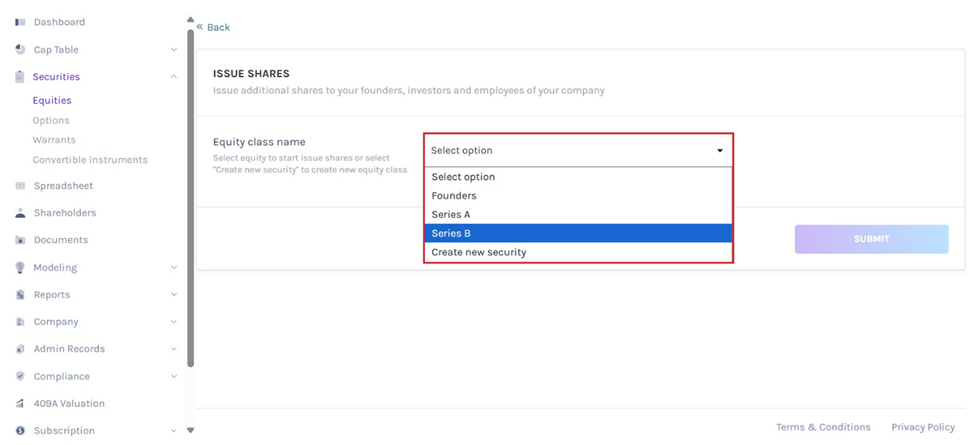Open Options under Securities

point(51,120)
